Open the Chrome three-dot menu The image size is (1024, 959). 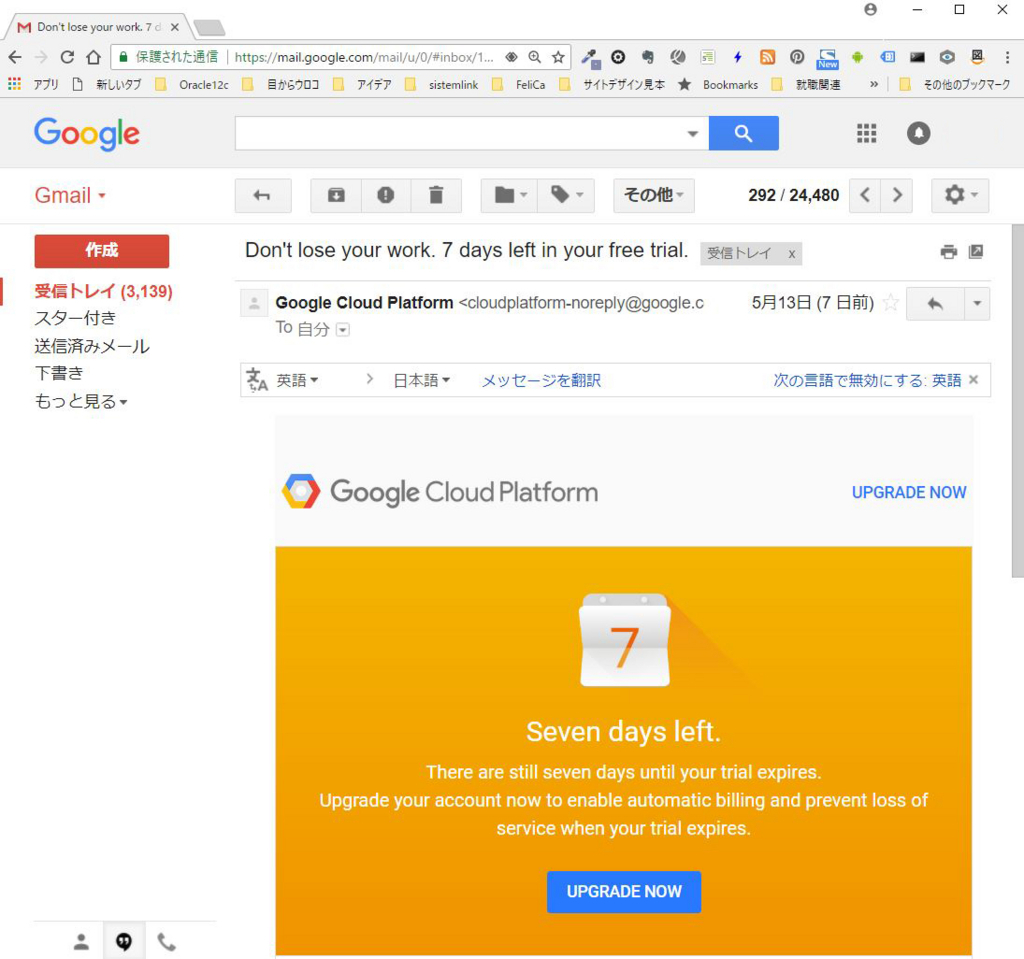coord(1008,57)
